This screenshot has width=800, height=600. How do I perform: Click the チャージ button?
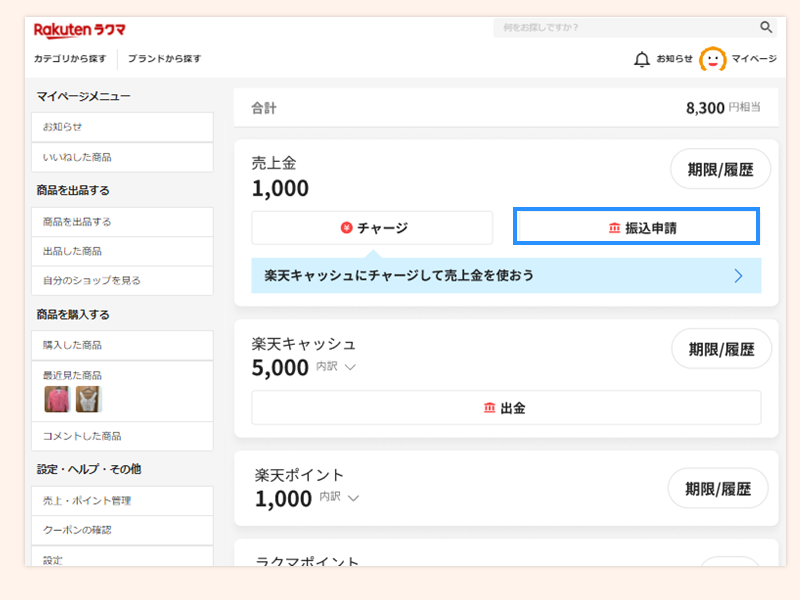point(372,228)
